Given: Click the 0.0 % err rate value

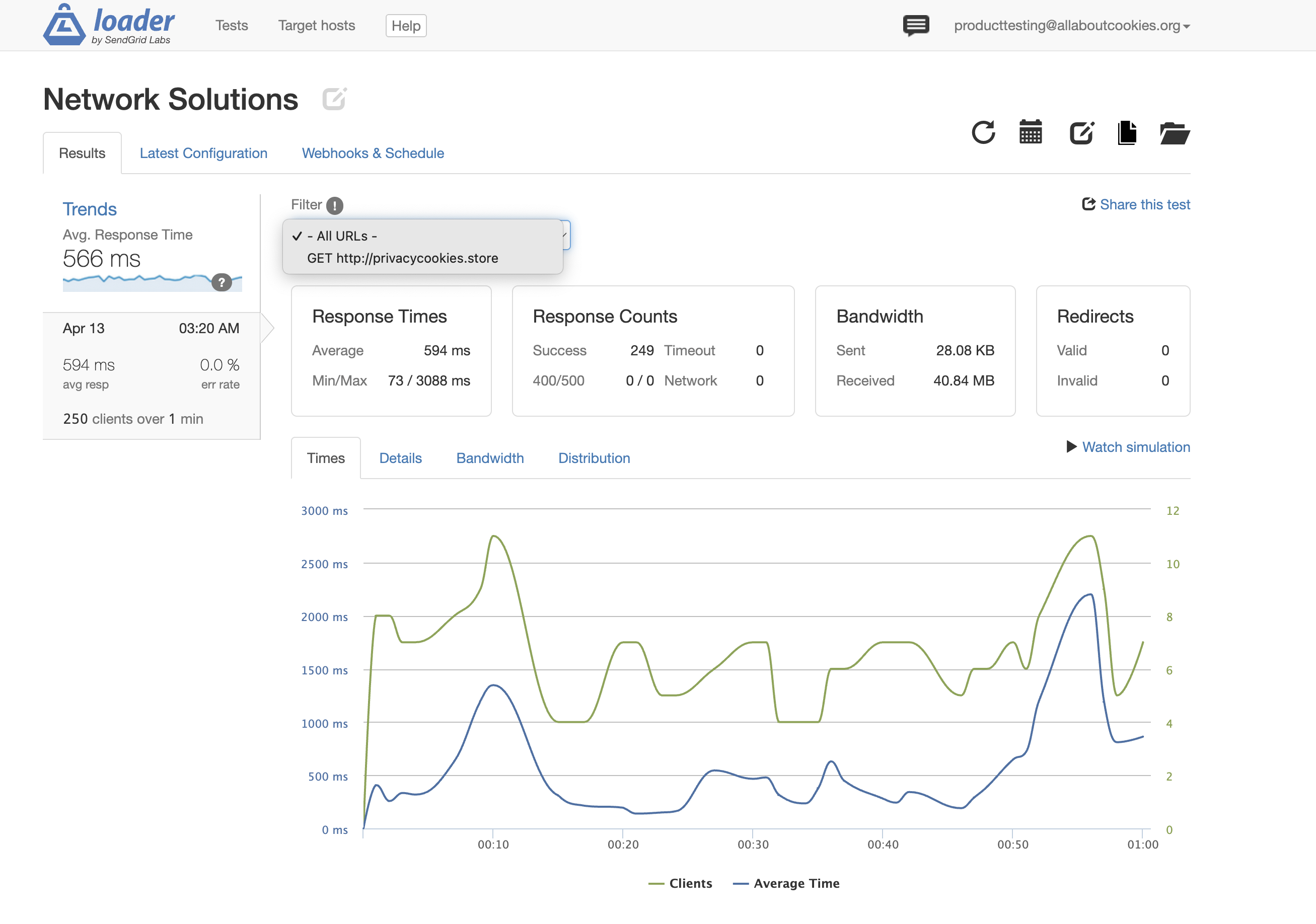Looking at the screenshot, I should coord(220,365).
